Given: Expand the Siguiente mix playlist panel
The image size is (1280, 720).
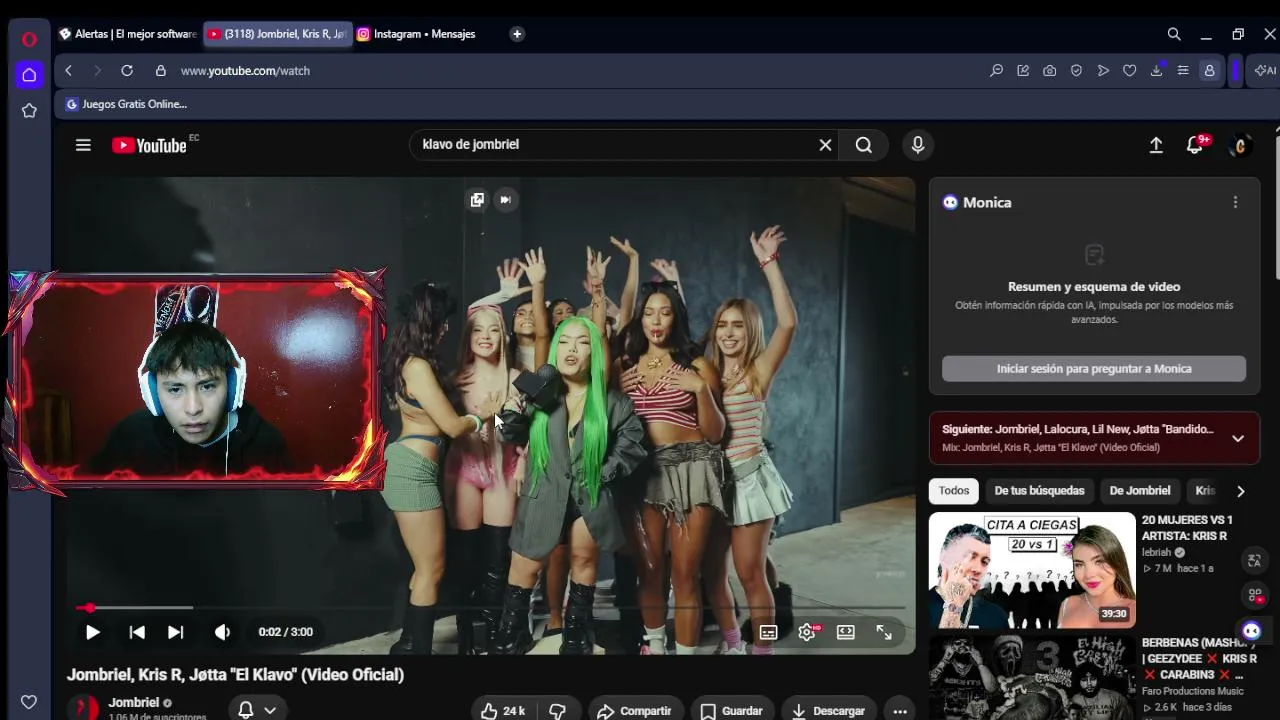Looking at the screenshot, I should 1238,438.
